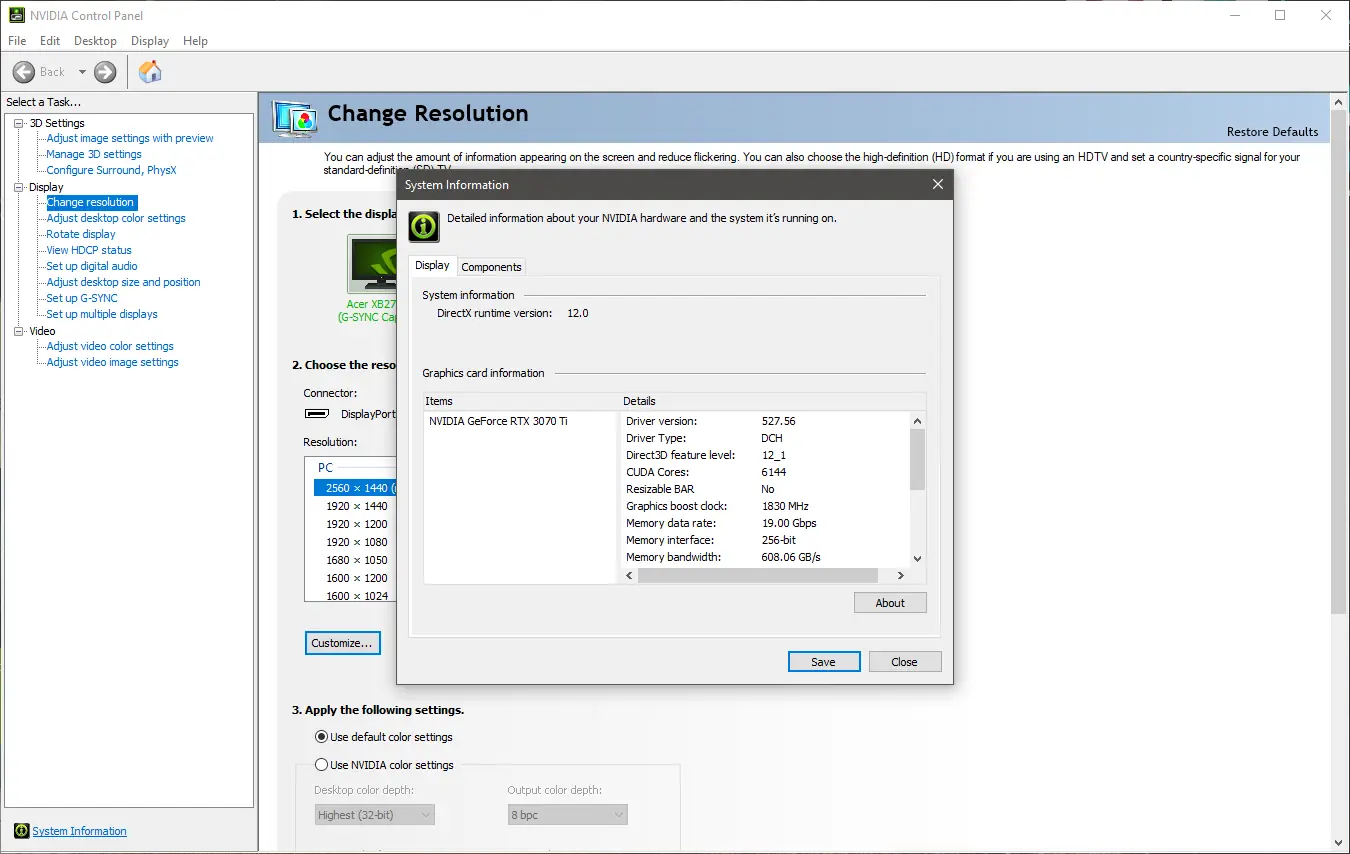This screenshot has width=1350, height=854.
Task: Open View HDCP status
Action: click(x=89, y=250)
